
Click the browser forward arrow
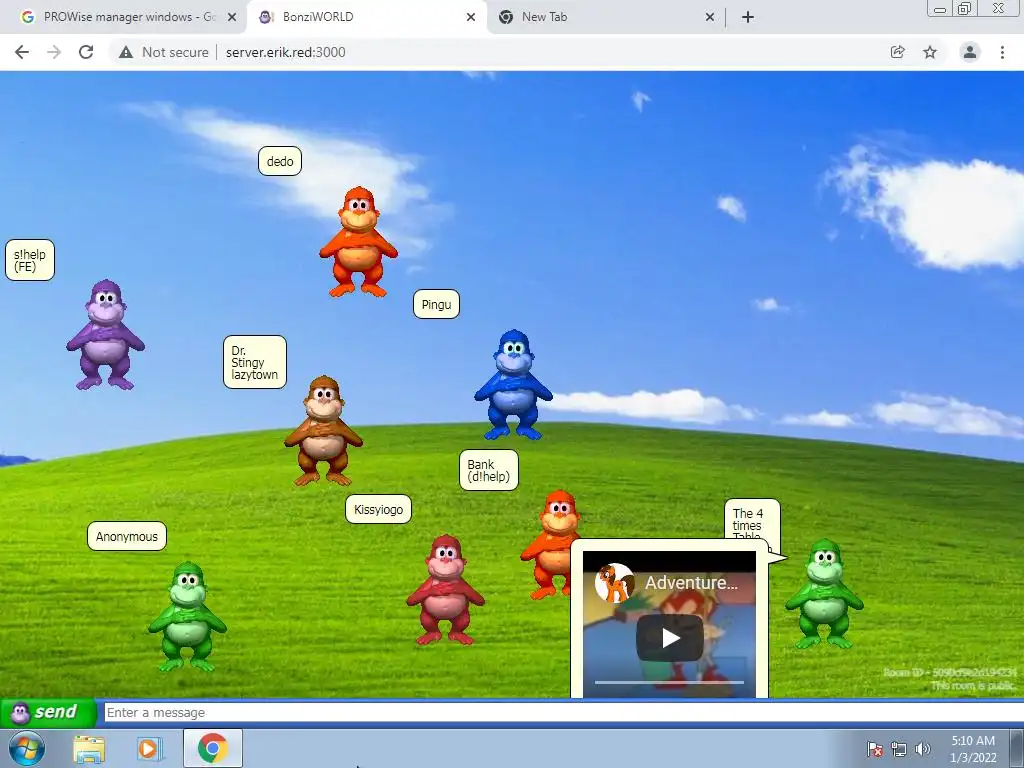54,52
